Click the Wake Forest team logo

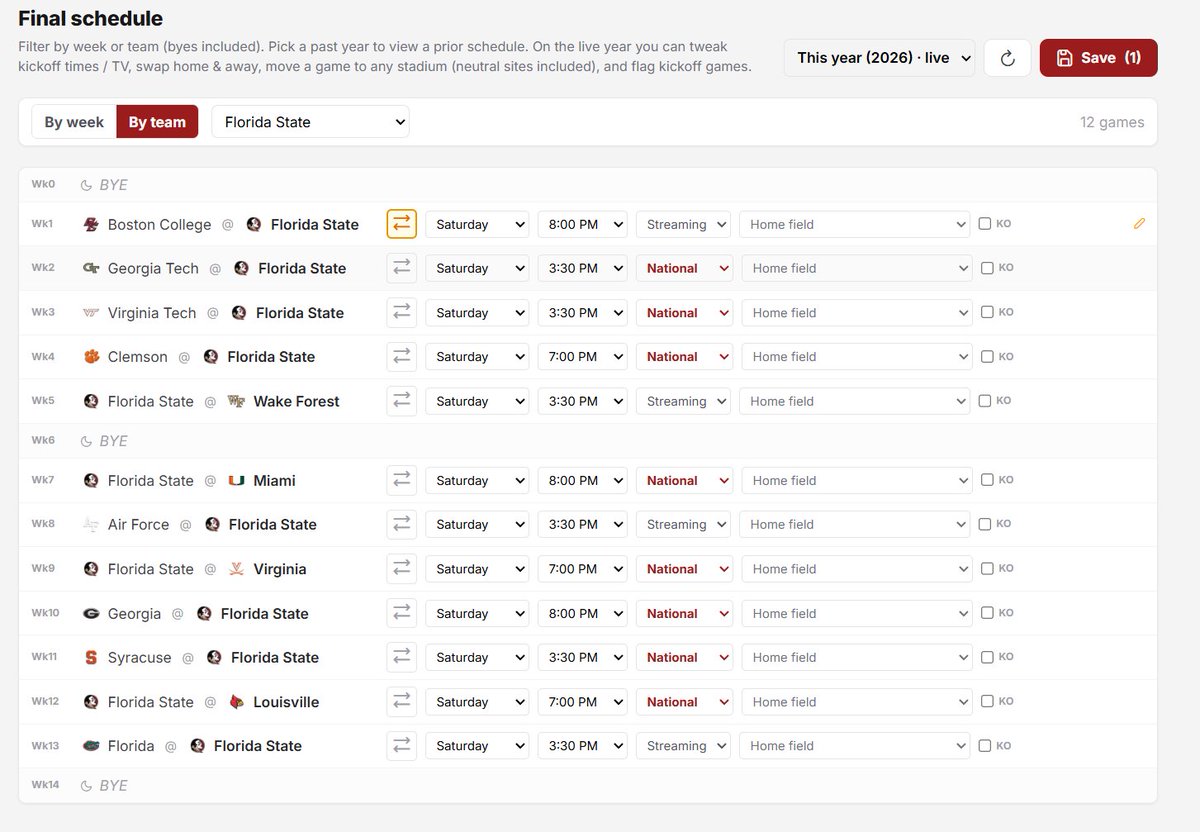tap(237, 401)
